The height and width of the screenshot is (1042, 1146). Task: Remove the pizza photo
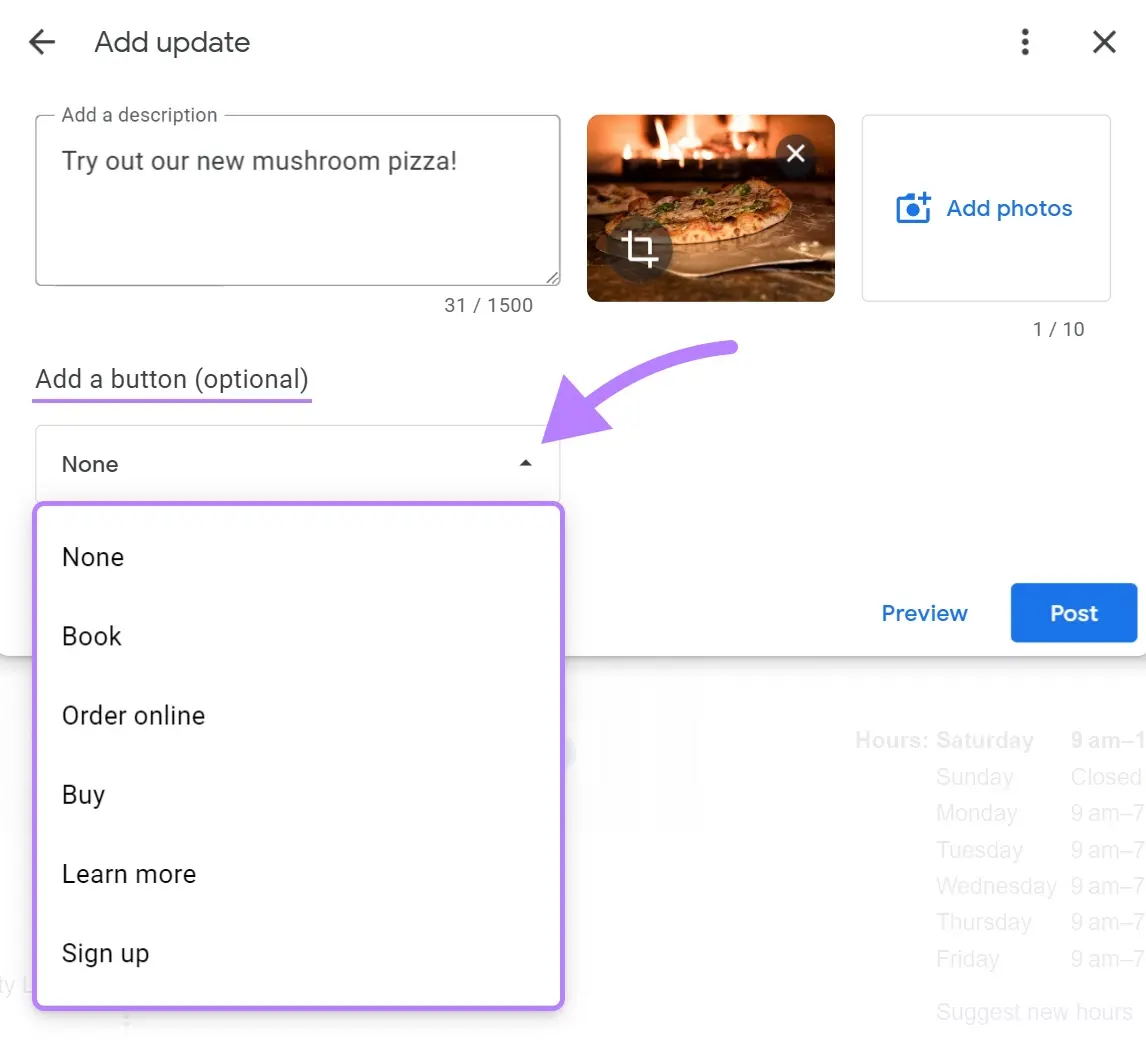pyautogui.click(x=795, y=153)
